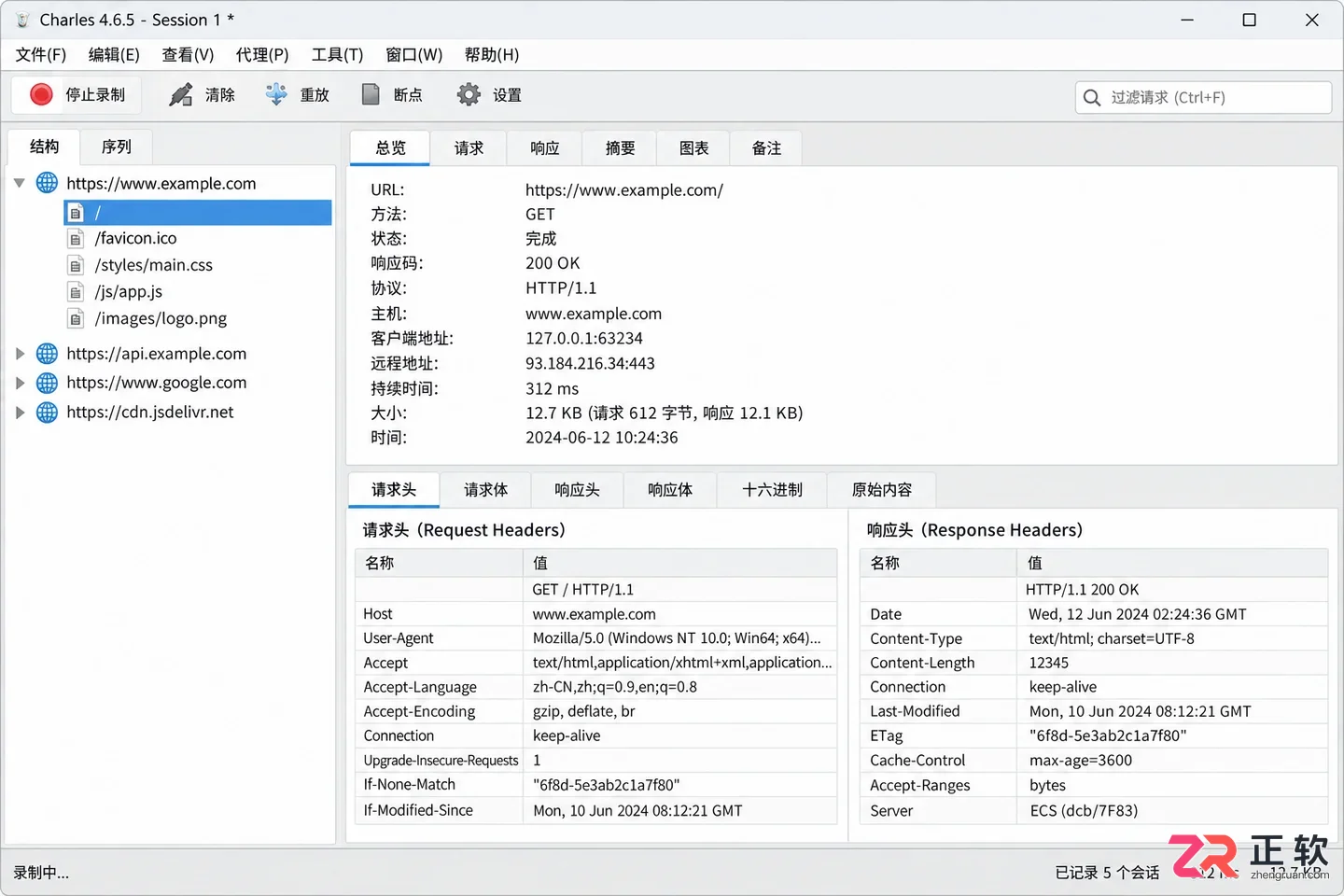
Task: Click the 停止录制 button label
Action: click(x=95, y=95)
